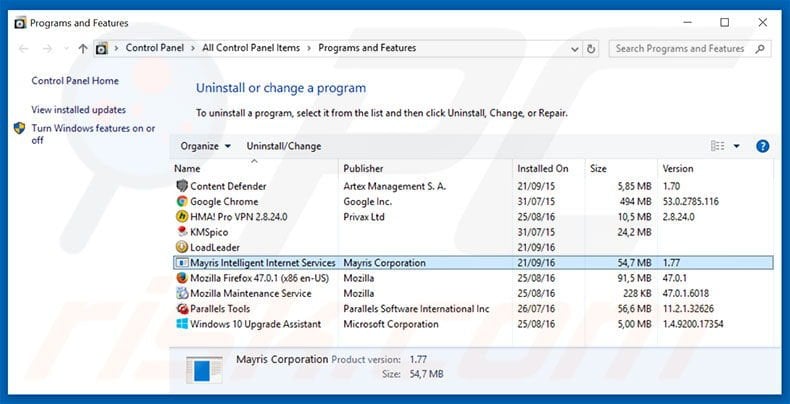Click the Windows features shield icon
This screenshot has height=404, width=790.
pos(20,128)
